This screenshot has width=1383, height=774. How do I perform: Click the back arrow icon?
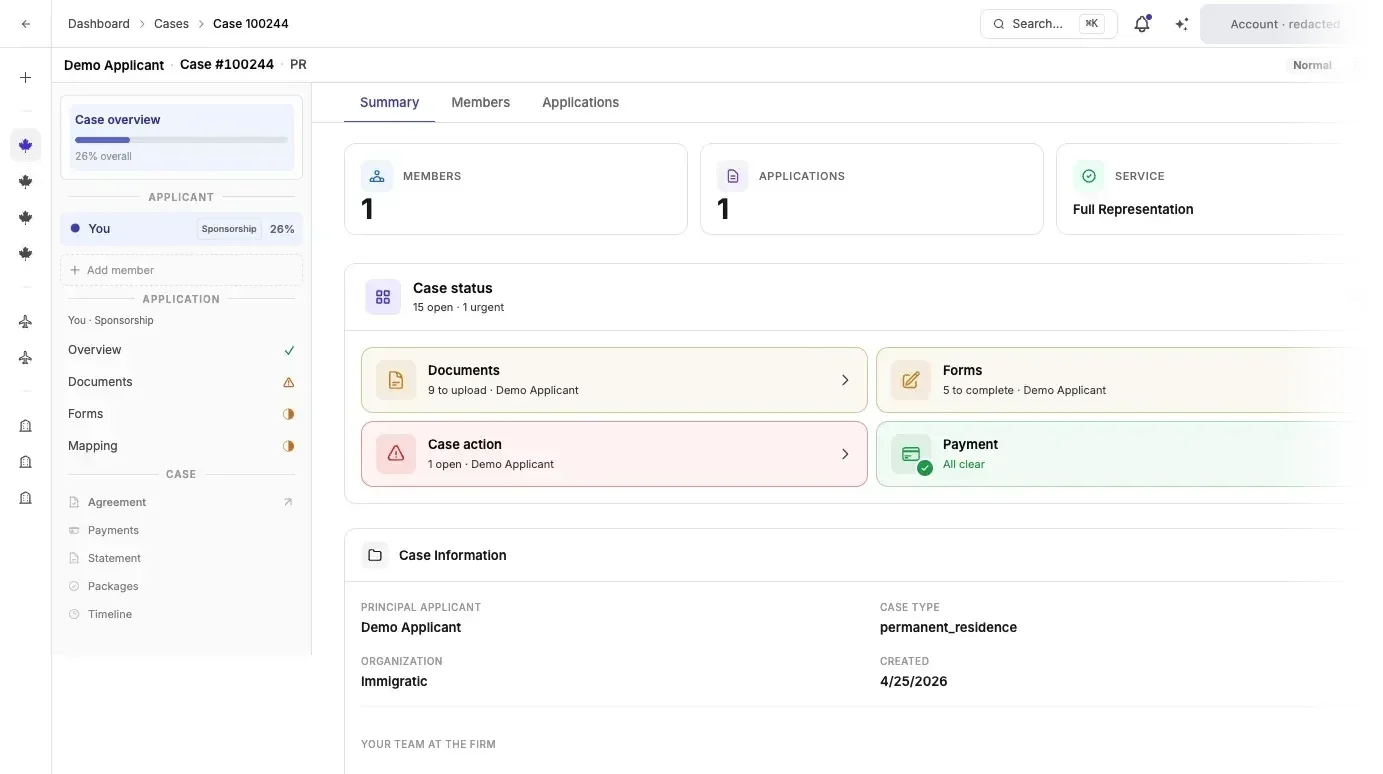click(26, 24)
